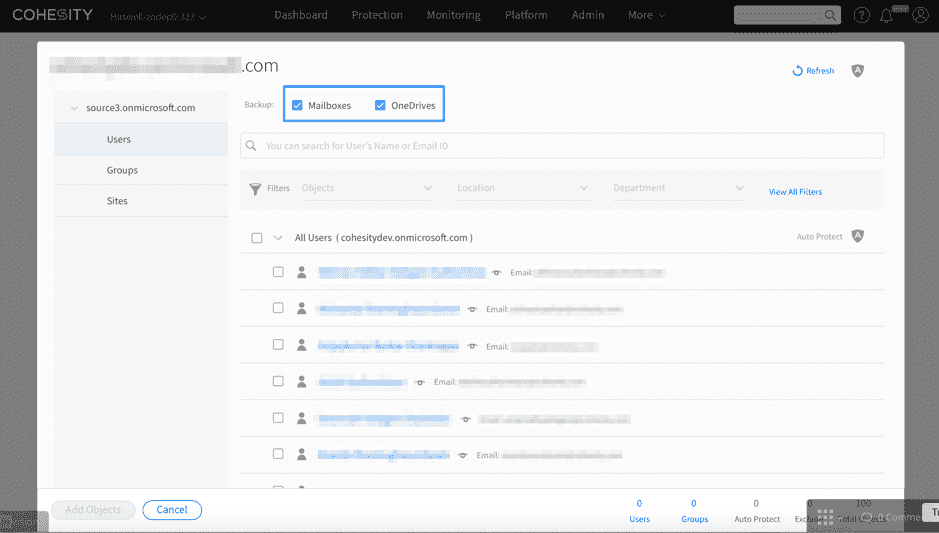Open the notifications bell icon

pos(886,16)
